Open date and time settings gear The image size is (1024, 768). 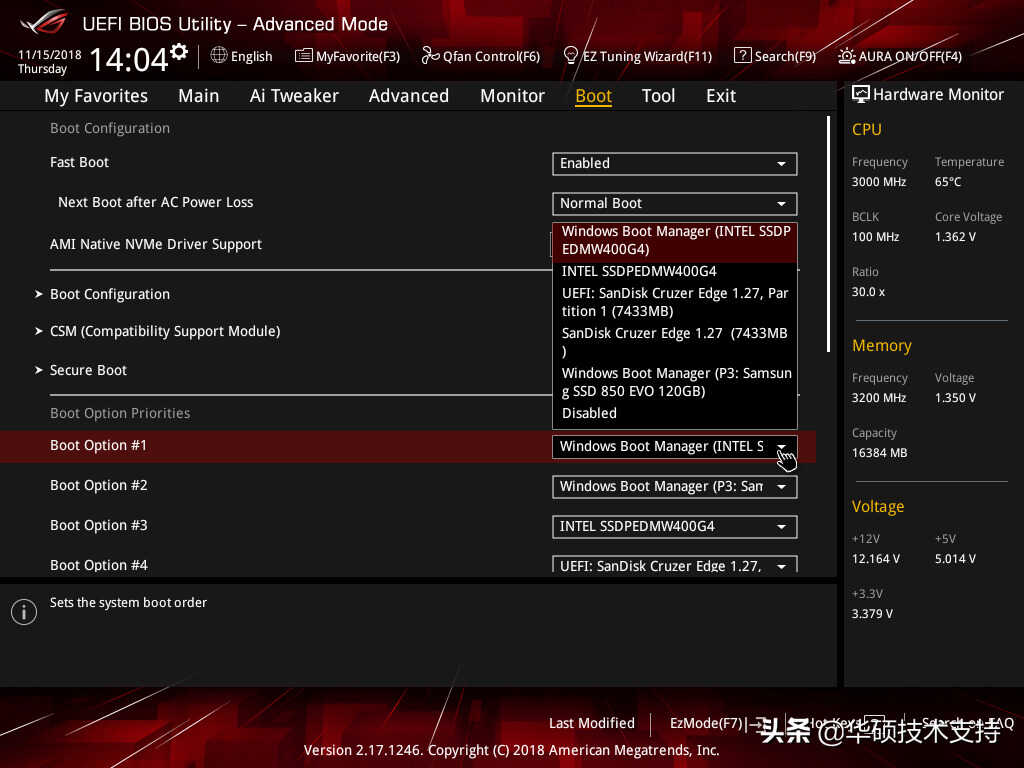pos(179,52)
